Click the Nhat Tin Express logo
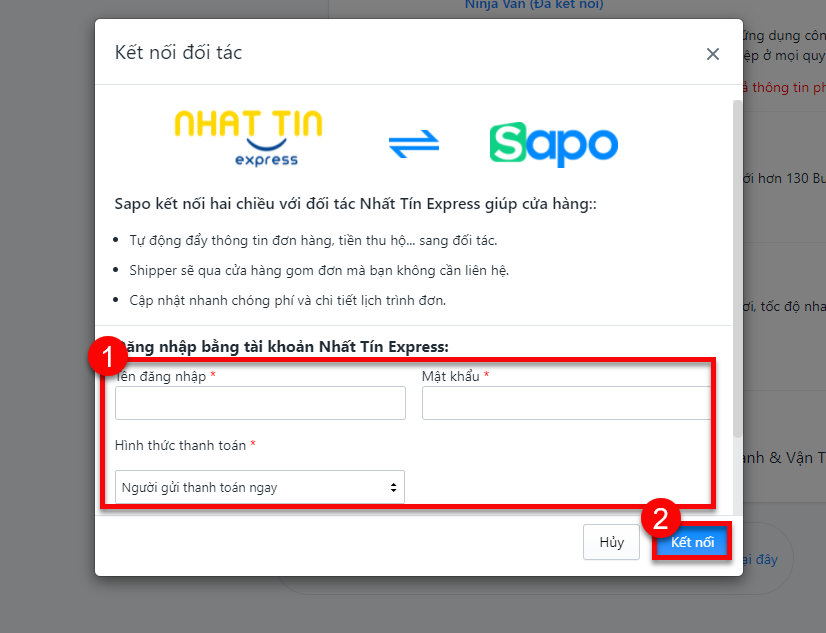 248,138
